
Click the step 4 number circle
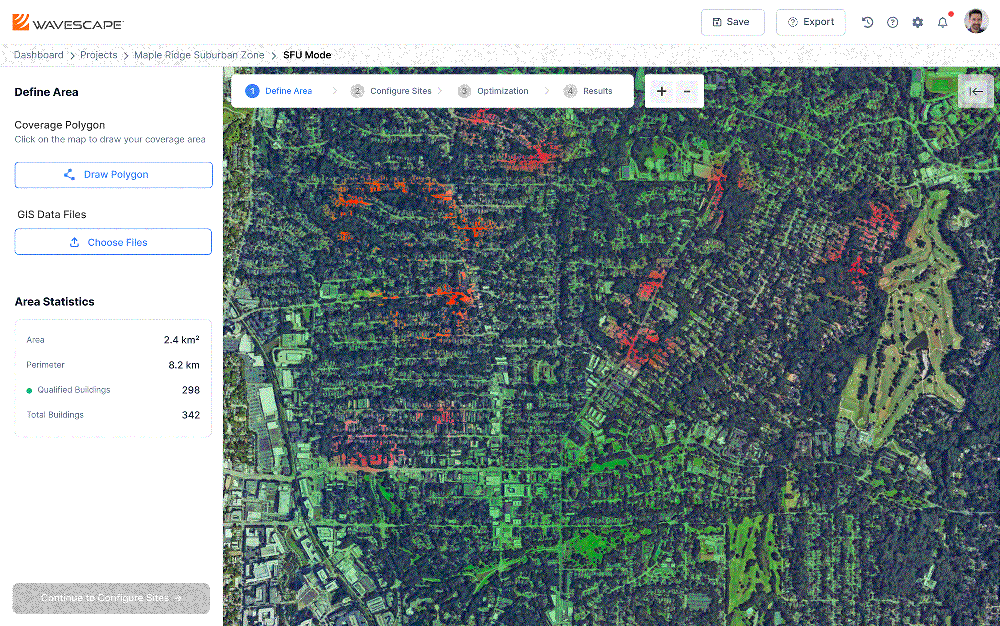pyautogui.click(x=570, y=91)
